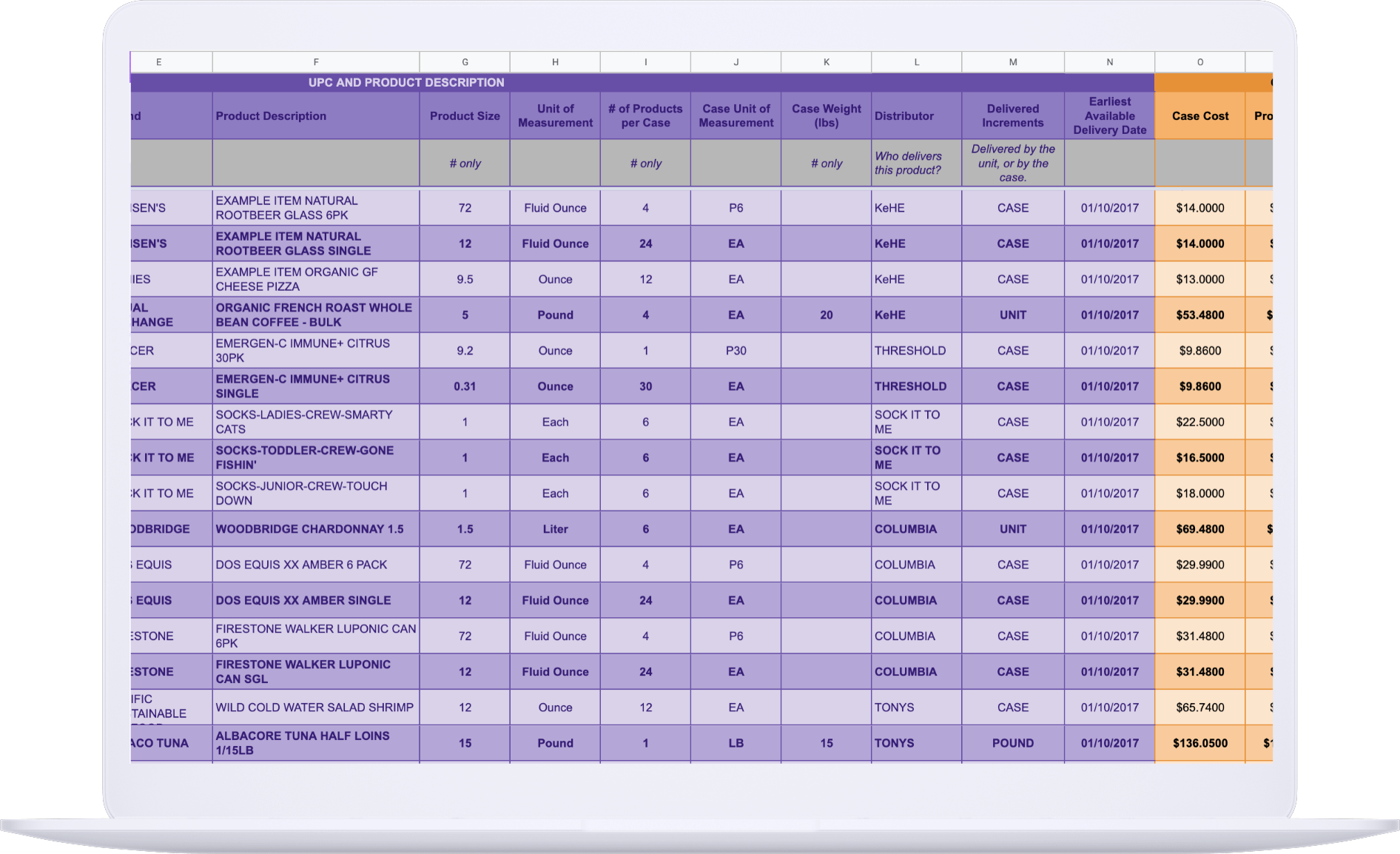The image size is (1400, 854).
Task: Click the $69.4800 case cost cell
Action: pyautogui.click(x=1199, y=529)
